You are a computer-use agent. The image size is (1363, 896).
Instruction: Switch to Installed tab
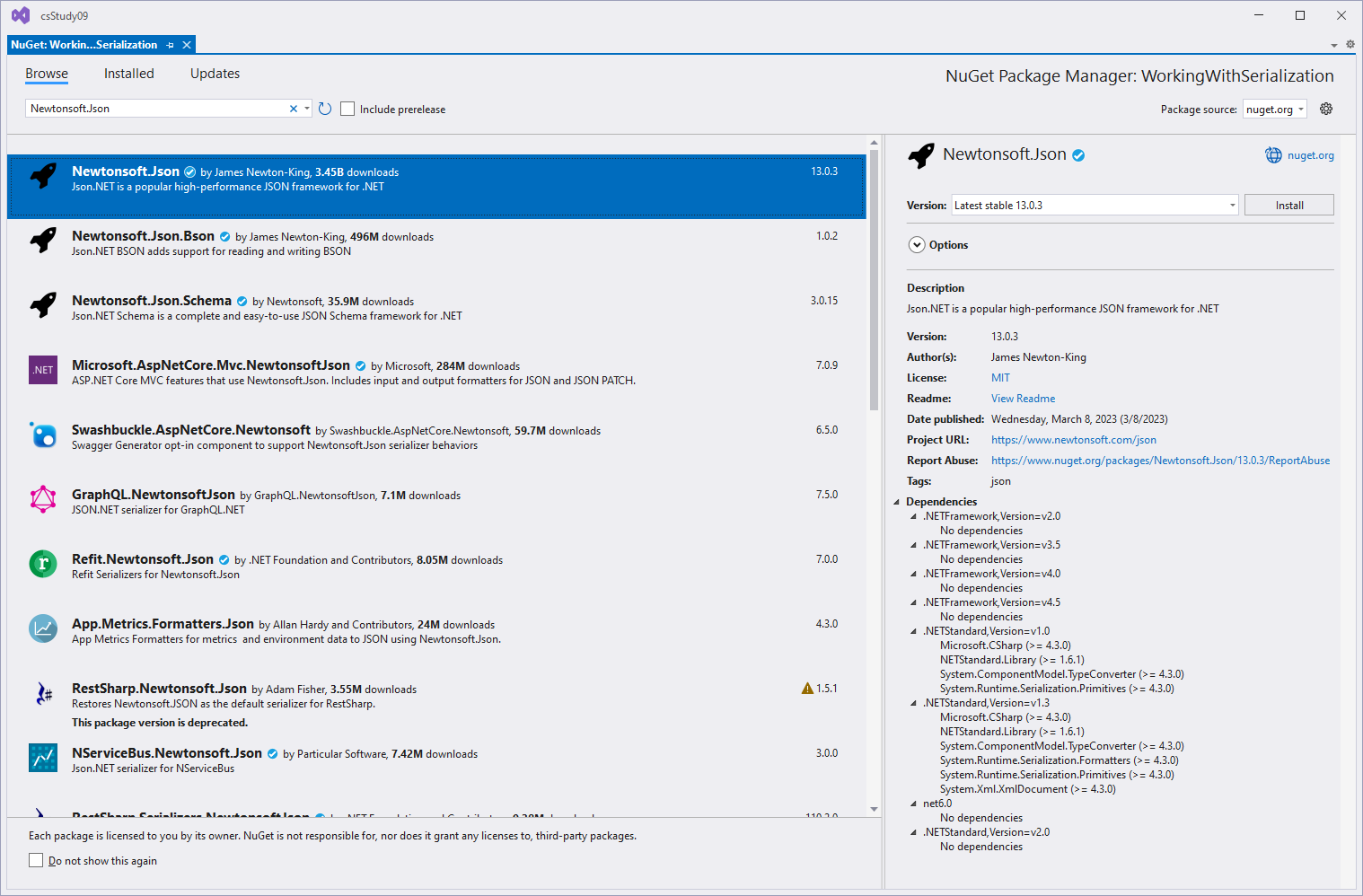coord(129,74)
